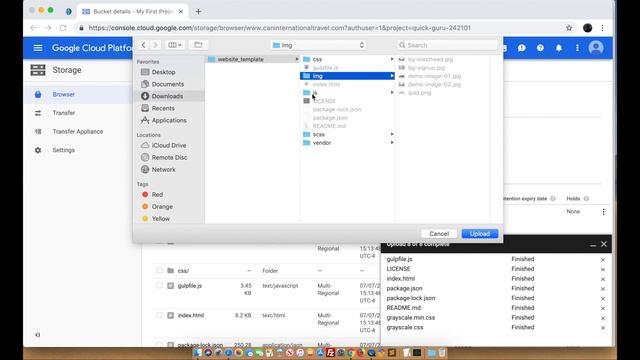Dismiss the gulpfile.js upload entry
The image size is (640, 360).
[x=603, y=260]
